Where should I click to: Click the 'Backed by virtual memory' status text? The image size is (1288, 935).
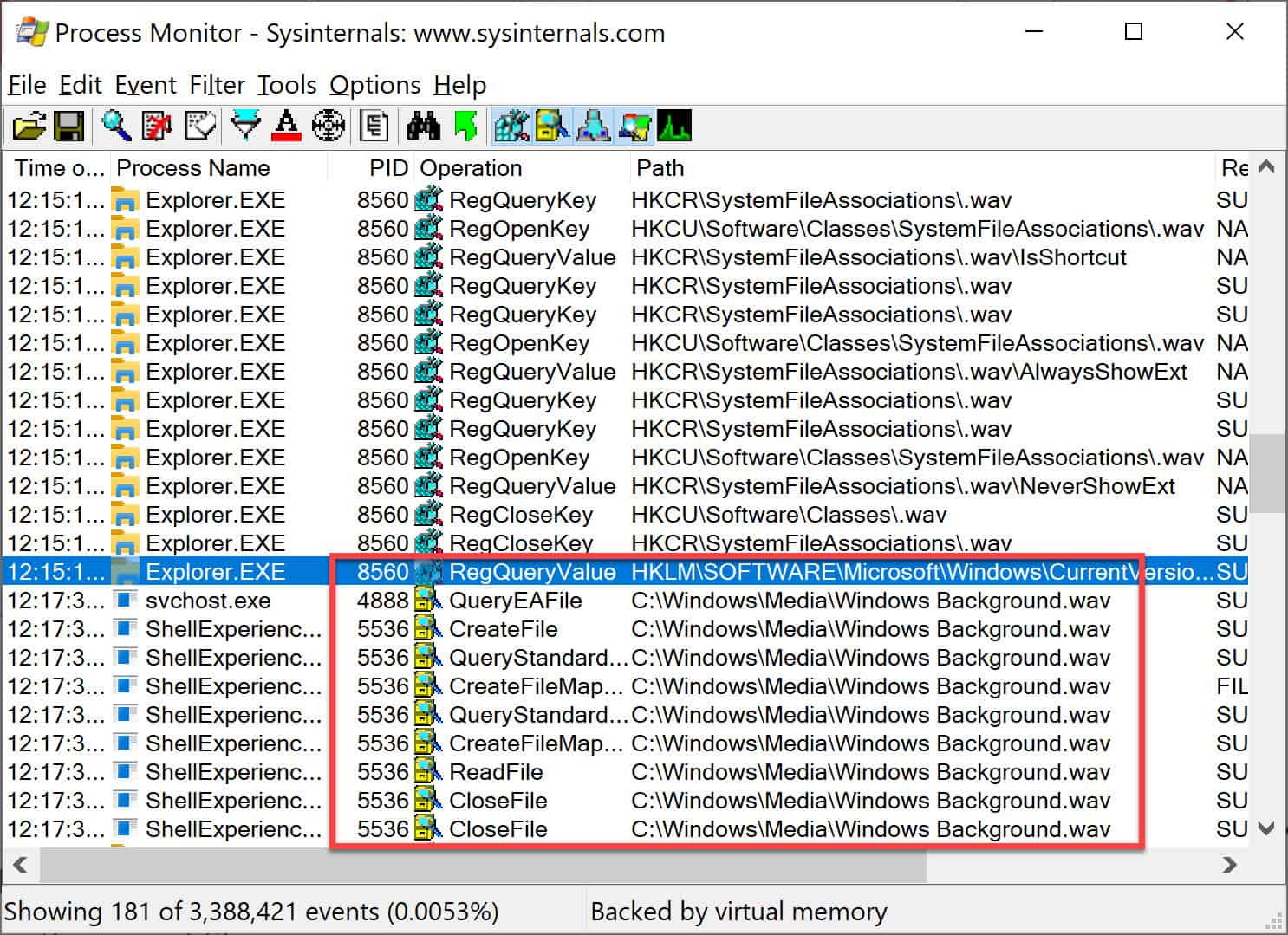[738, 912]
